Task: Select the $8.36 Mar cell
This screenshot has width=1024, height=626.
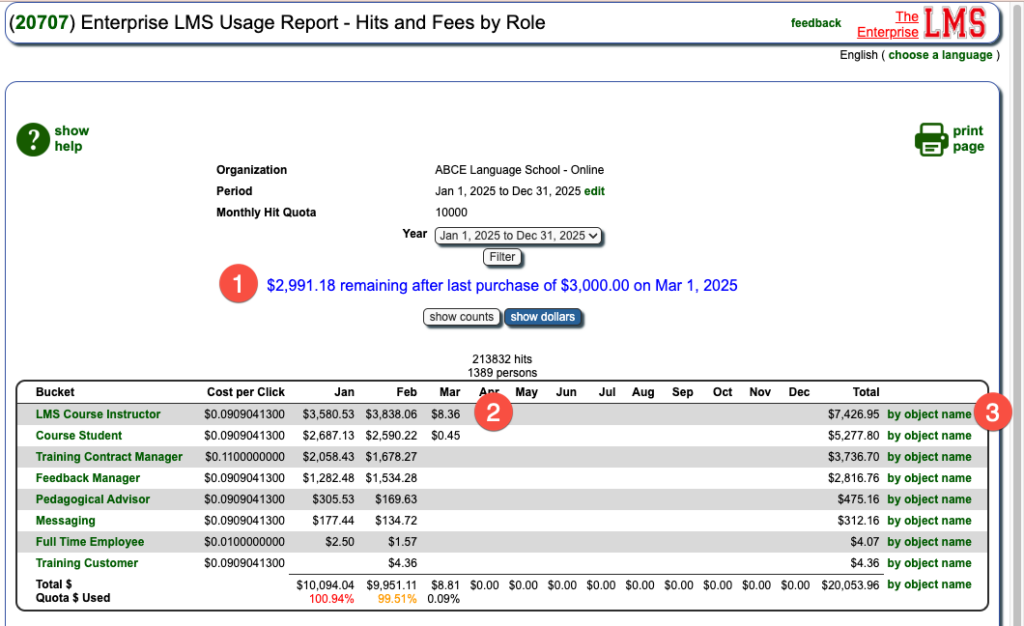Action: tap(445, 415)
